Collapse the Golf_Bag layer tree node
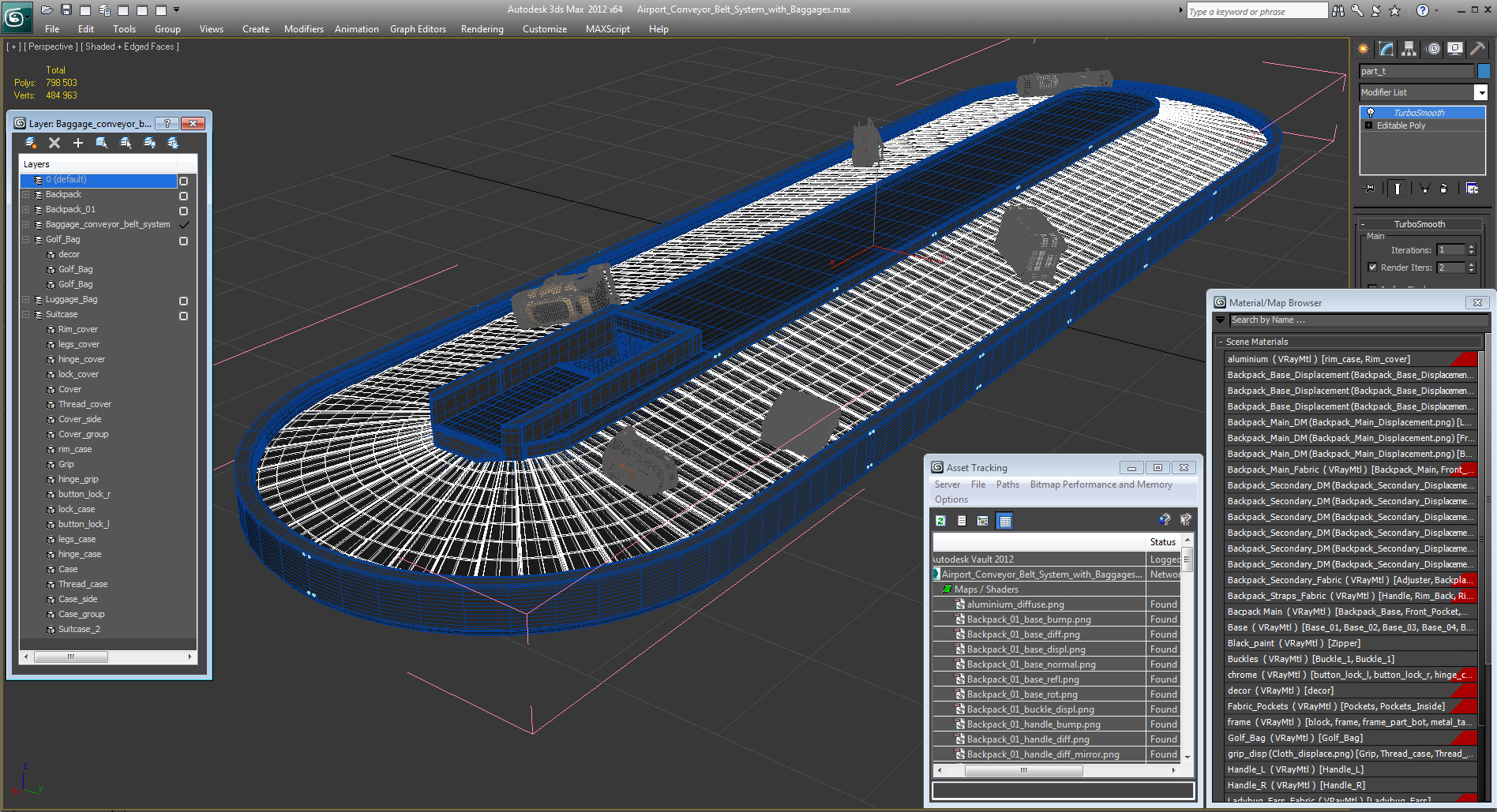The width and height of the screenshot is (1497, 812). pos(26,239)
